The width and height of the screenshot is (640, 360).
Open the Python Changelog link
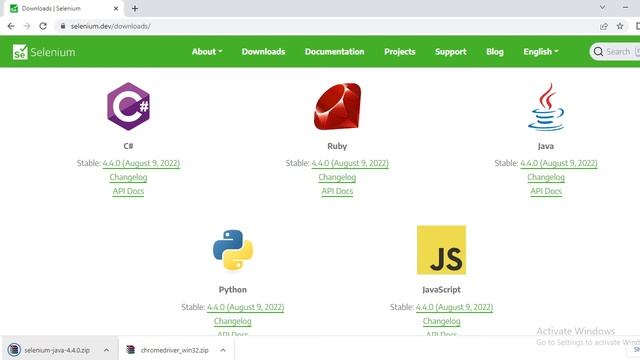pos(233,321)
